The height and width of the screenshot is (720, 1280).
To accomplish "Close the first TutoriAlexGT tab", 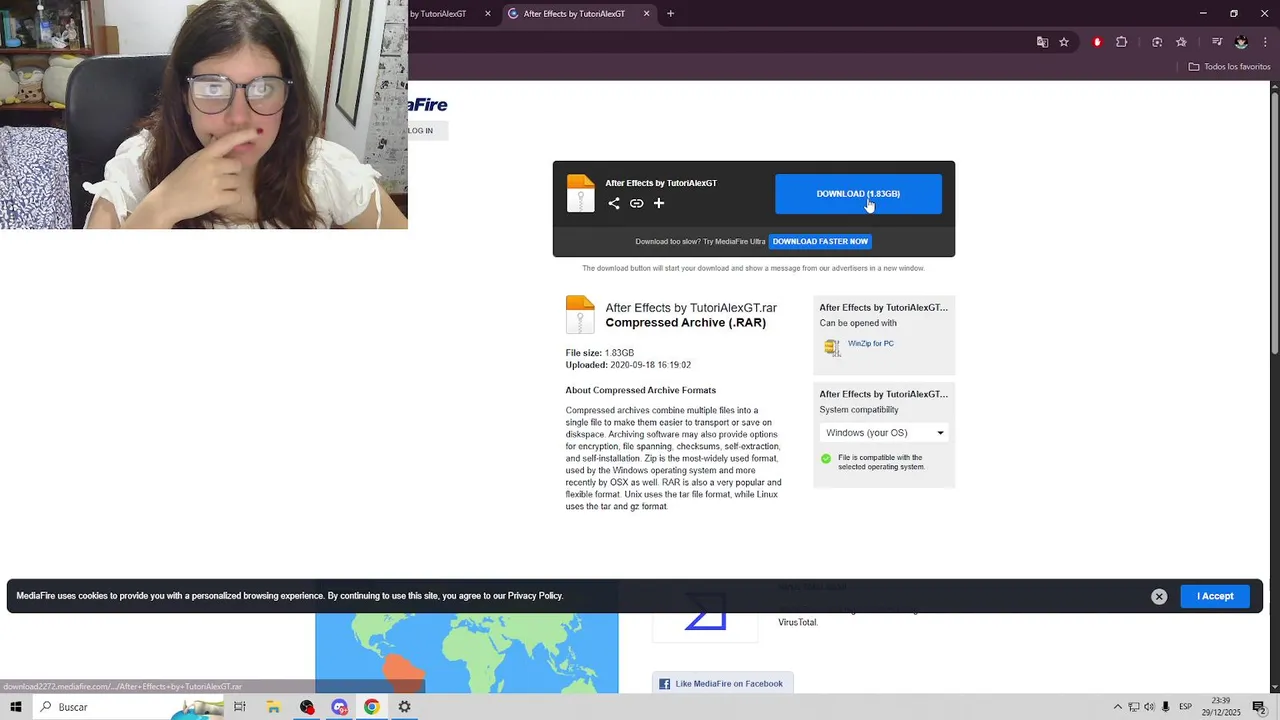I will [488, 14].
